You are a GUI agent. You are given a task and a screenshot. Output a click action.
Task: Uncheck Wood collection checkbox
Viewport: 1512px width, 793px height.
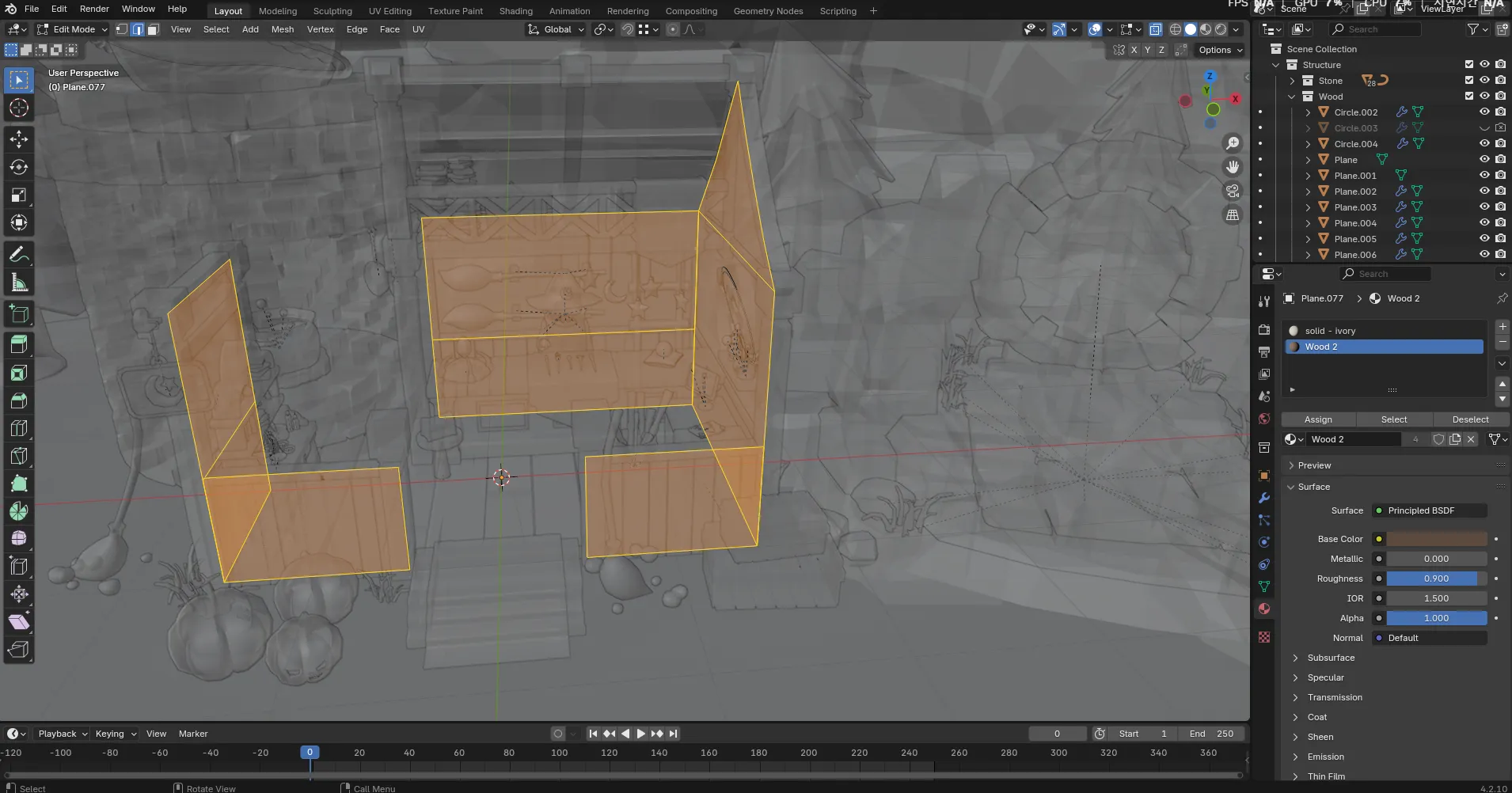tap(1469, 97)
